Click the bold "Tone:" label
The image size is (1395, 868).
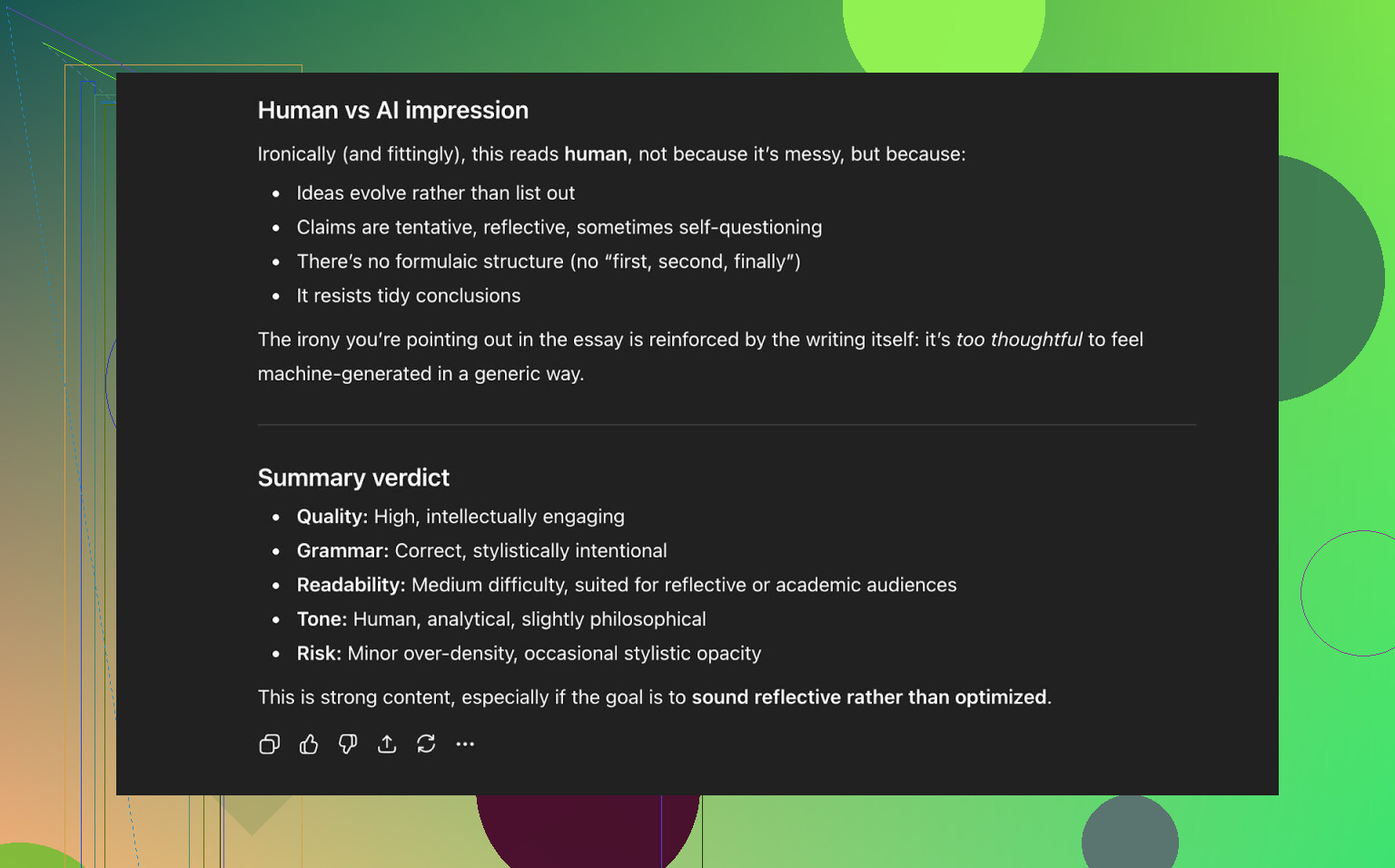322,619
